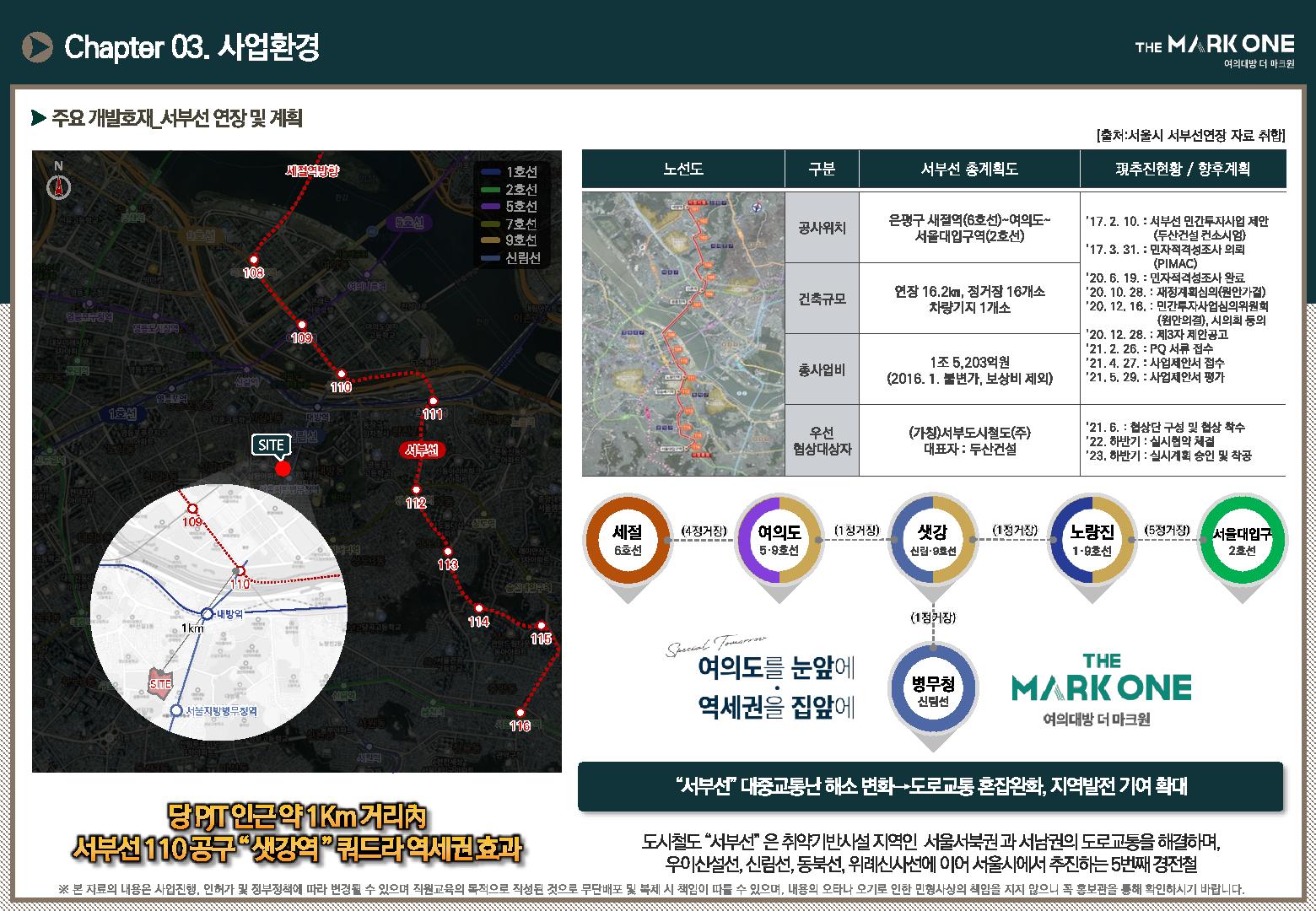Click the 건축규모 row label
1316x911 pixels.
pos(822,299)
